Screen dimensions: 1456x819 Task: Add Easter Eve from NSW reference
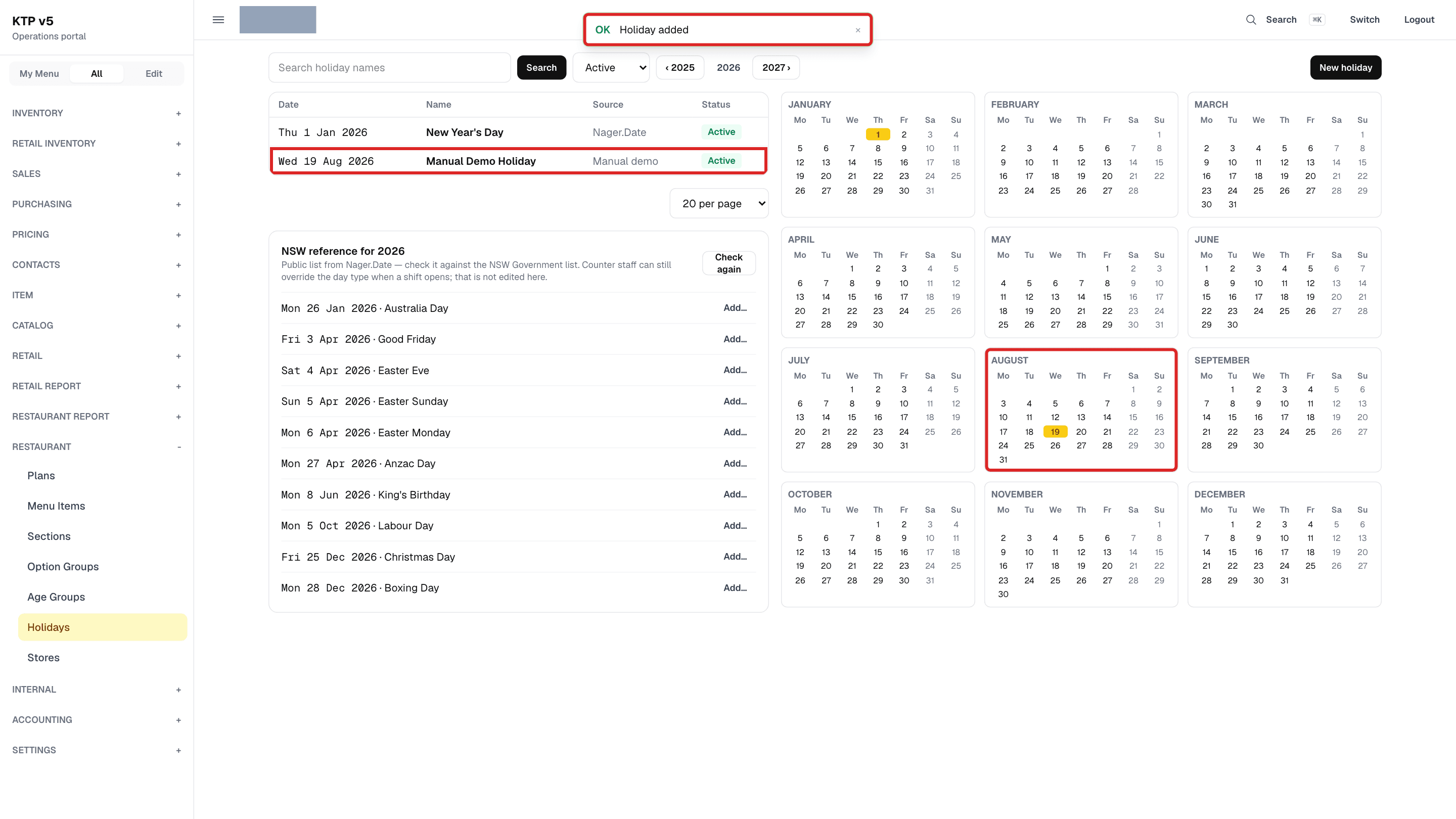pyautogui.click(x=735, y=370)
